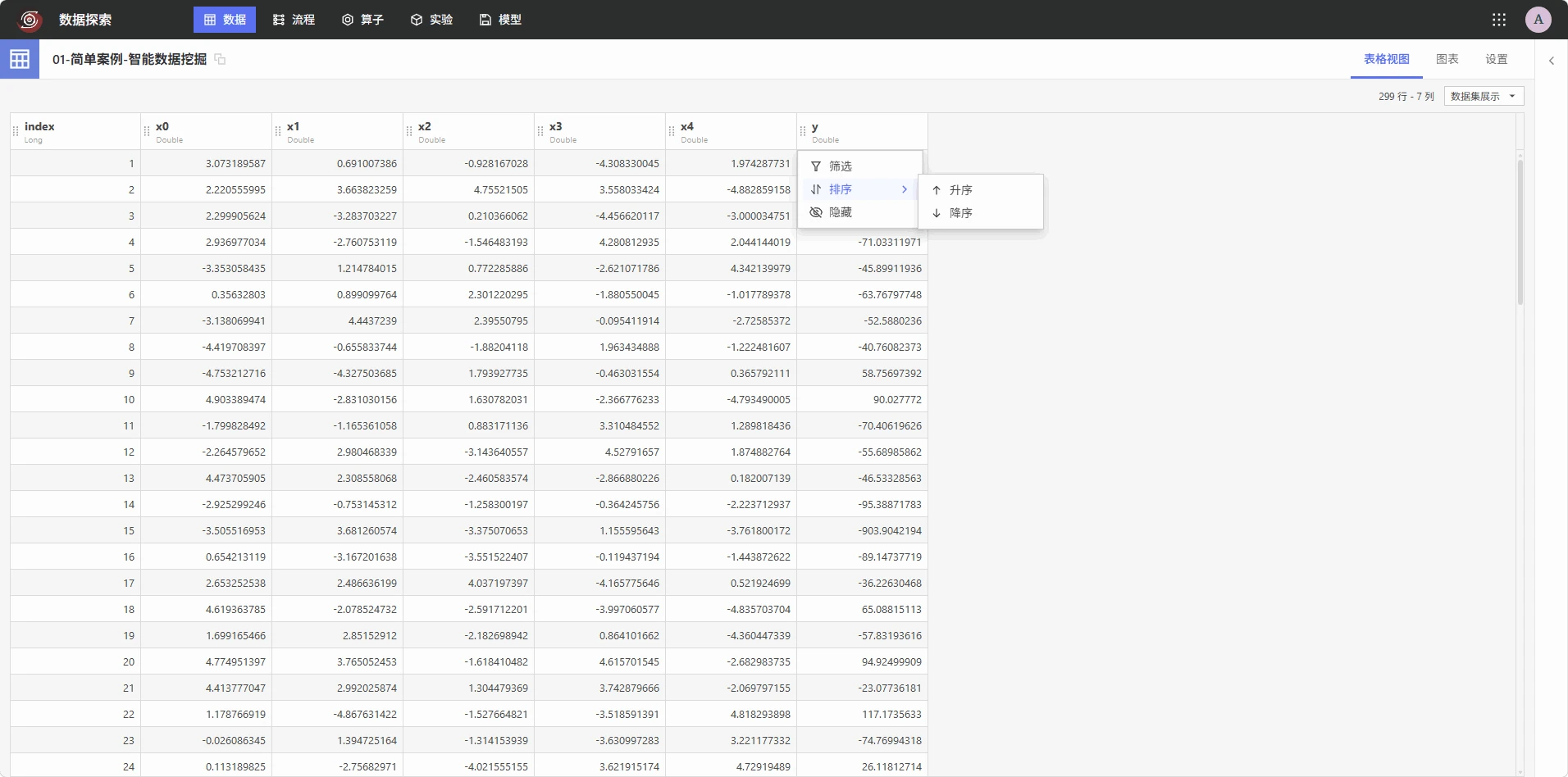Viewport: 1568px width, 777px height.
Task: Select cell 58.75697392 in y
Action: click(x=863, y=373)
